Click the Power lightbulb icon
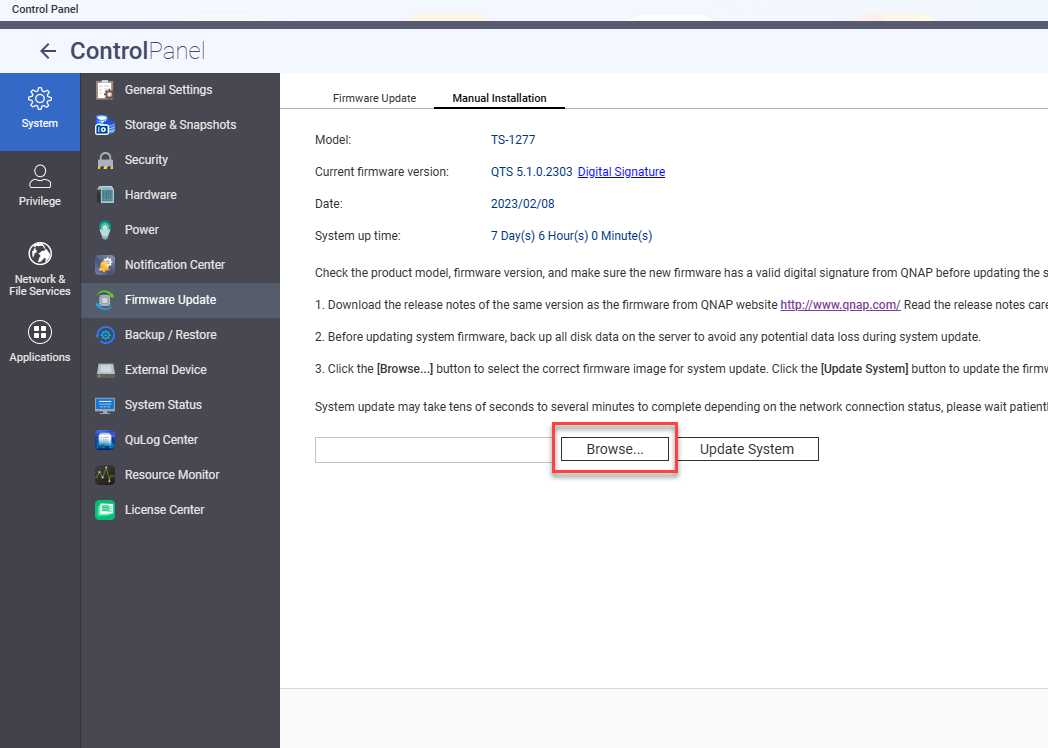The height and width of the screenshot is (748, 1048). pyautogui.click(x=105, y=230)
